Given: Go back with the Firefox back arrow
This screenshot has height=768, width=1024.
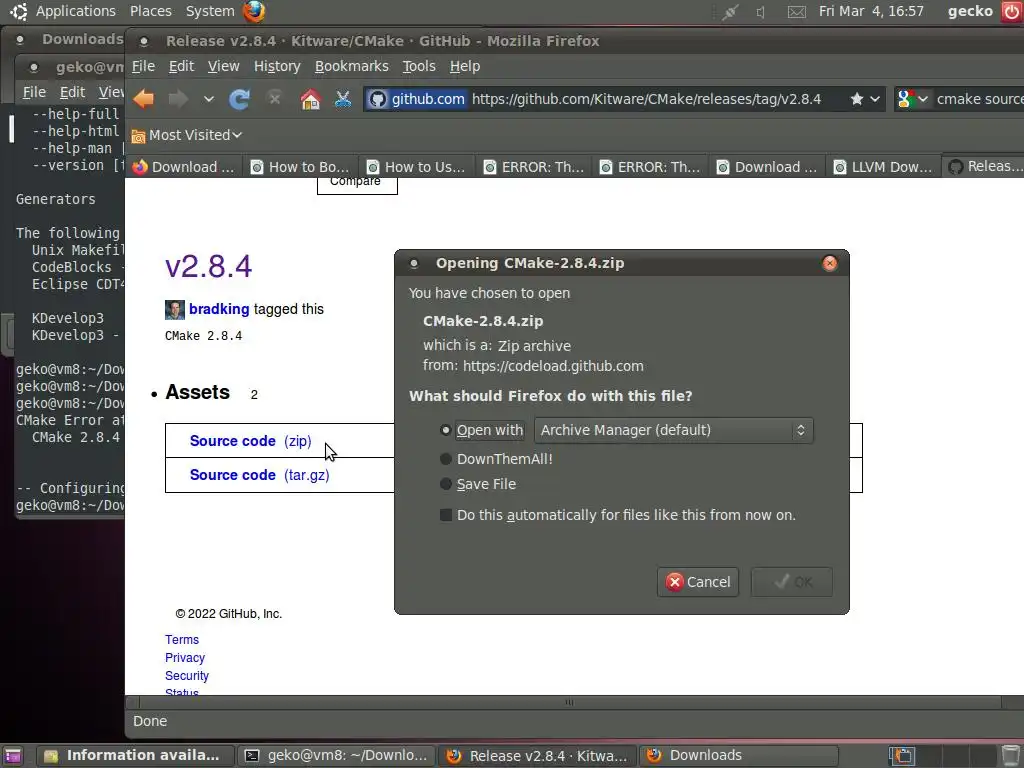Looking at the screenshot, I should pyautogui.click(x=144, y=99).
